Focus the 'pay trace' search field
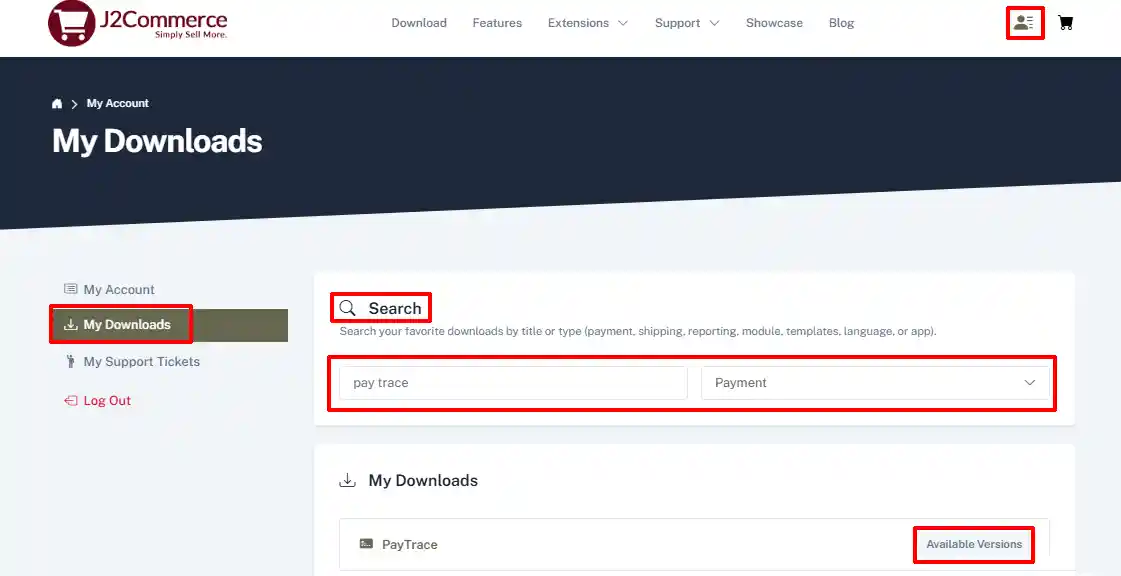This screenshot has height=576, width=1121. [x=513, y=383]
